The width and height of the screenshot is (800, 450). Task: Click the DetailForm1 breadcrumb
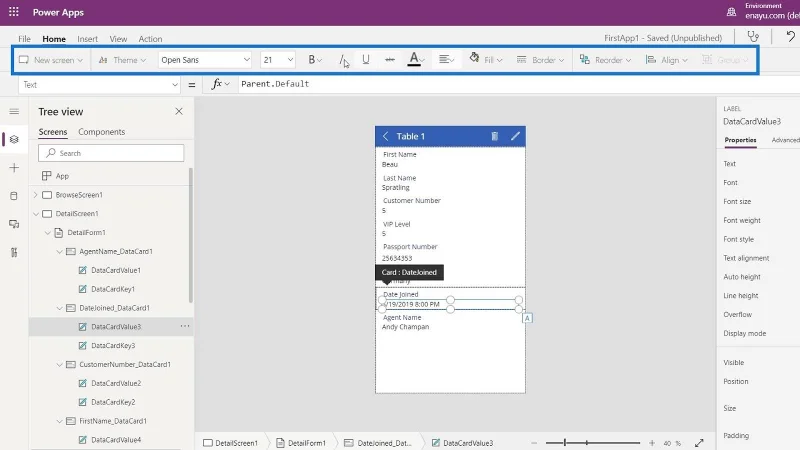tap(301, 443)
